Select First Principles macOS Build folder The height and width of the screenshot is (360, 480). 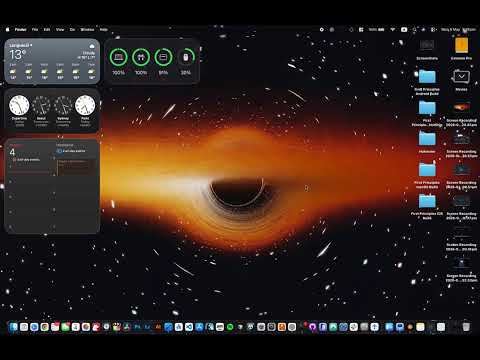427,175
